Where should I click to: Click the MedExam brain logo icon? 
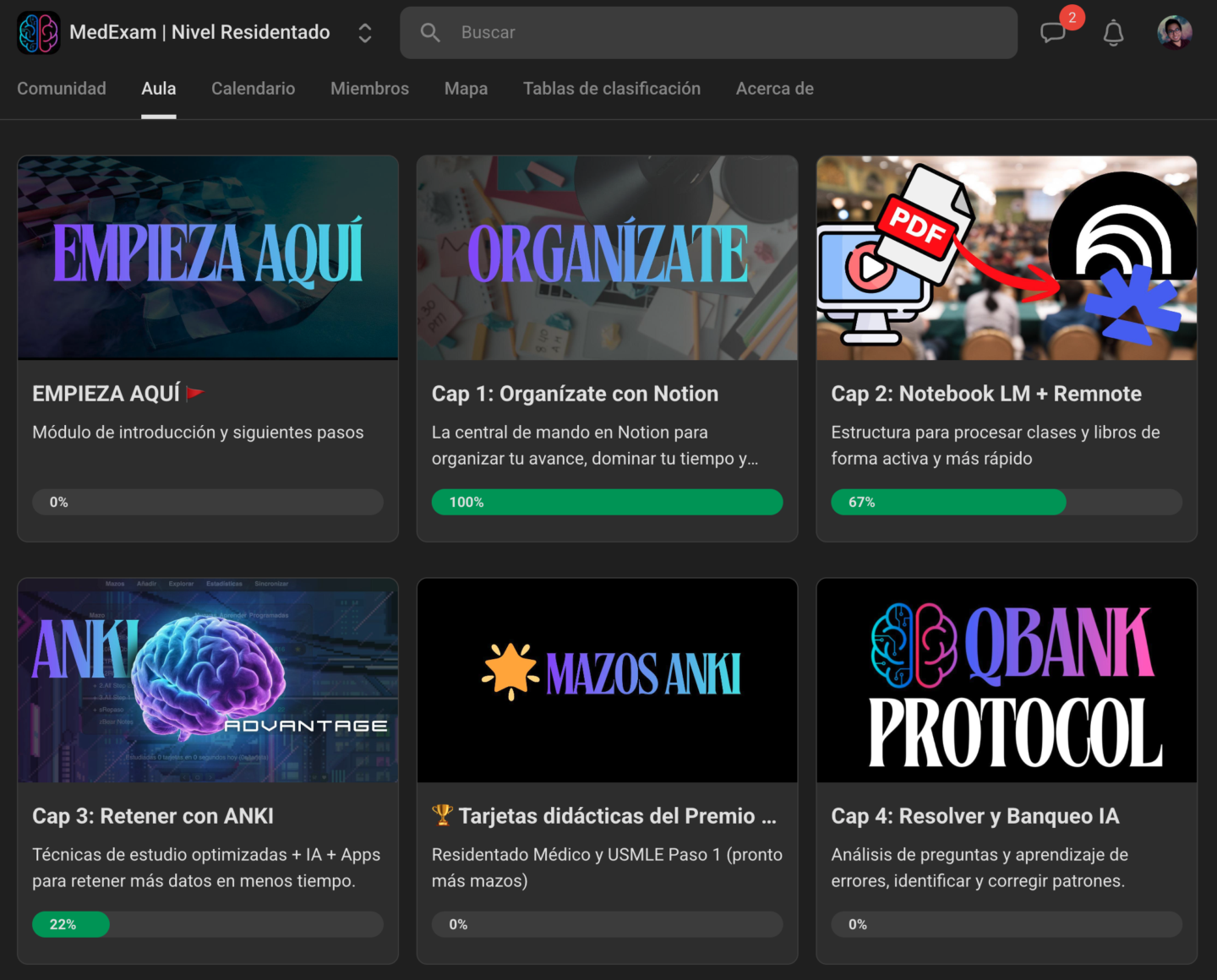click(x=39, y=33)
